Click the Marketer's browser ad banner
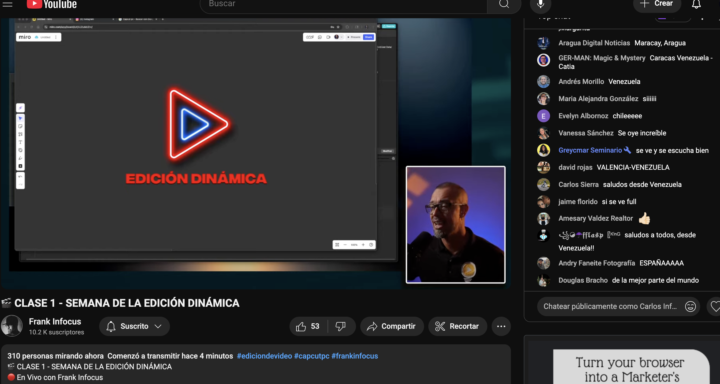720x384 pixels. tap(630, 367)
